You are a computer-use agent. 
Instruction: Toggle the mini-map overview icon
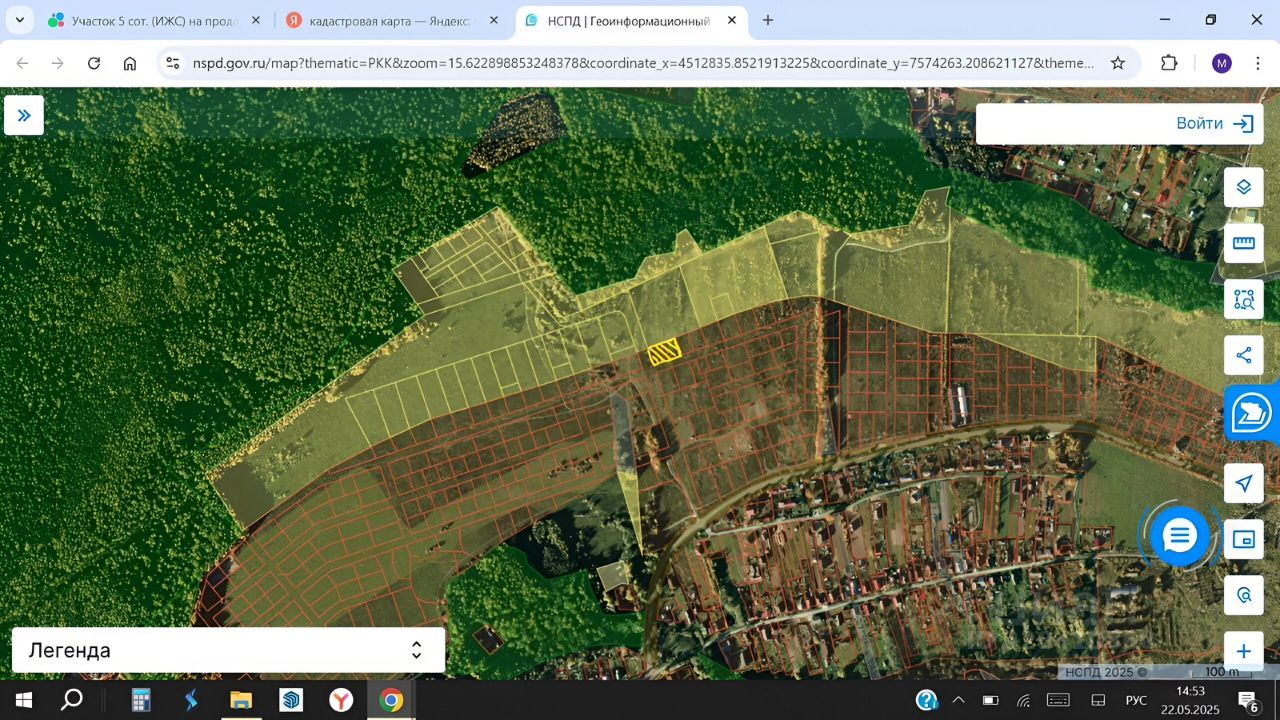[1244, 540]
